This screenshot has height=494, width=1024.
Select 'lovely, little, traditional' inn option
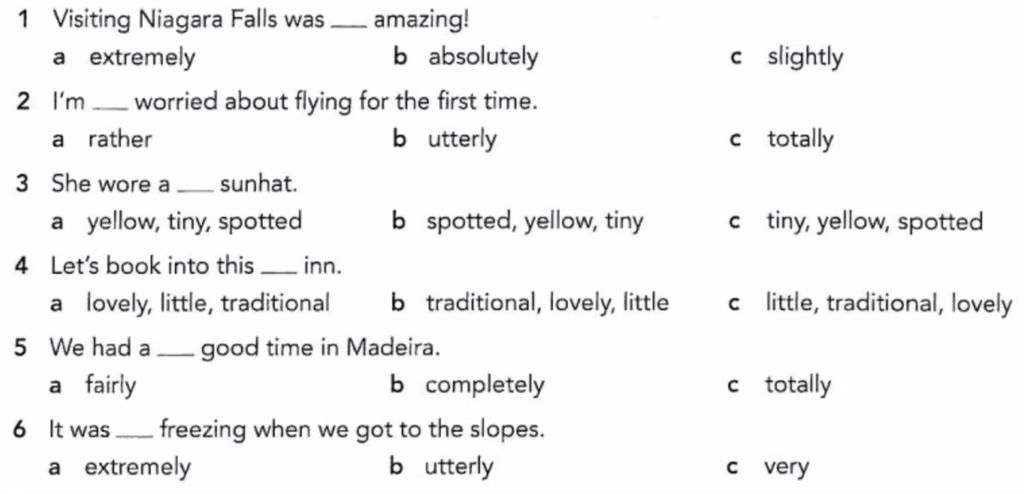tap(208, 303)
